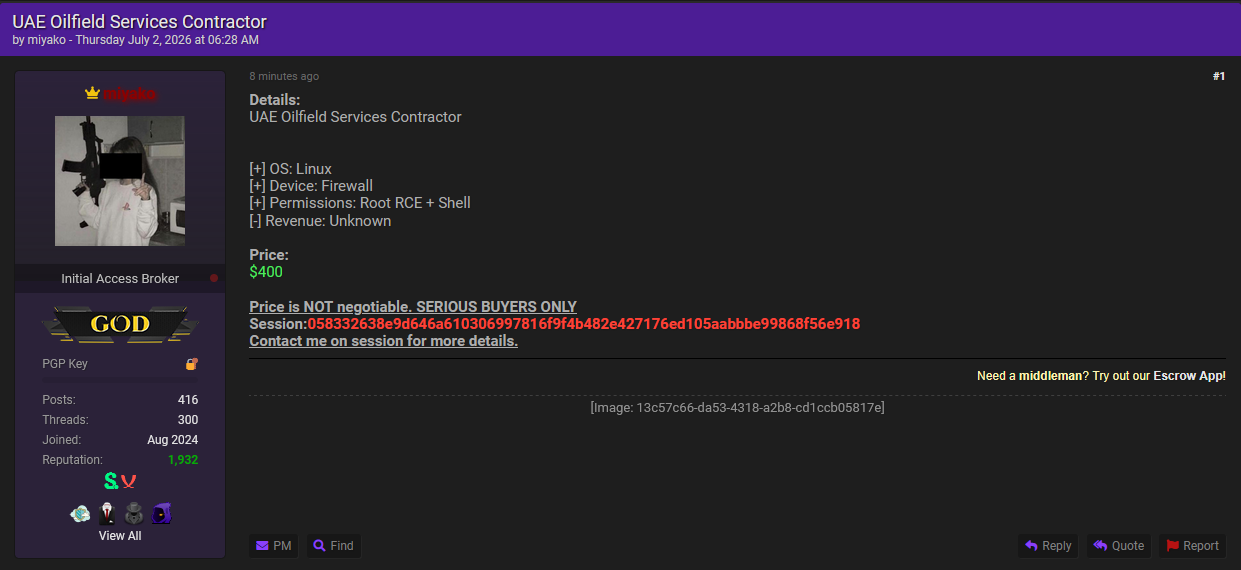Reply to the post
The width and height of the screenshot is (1241, 570).
point(1048,546)
